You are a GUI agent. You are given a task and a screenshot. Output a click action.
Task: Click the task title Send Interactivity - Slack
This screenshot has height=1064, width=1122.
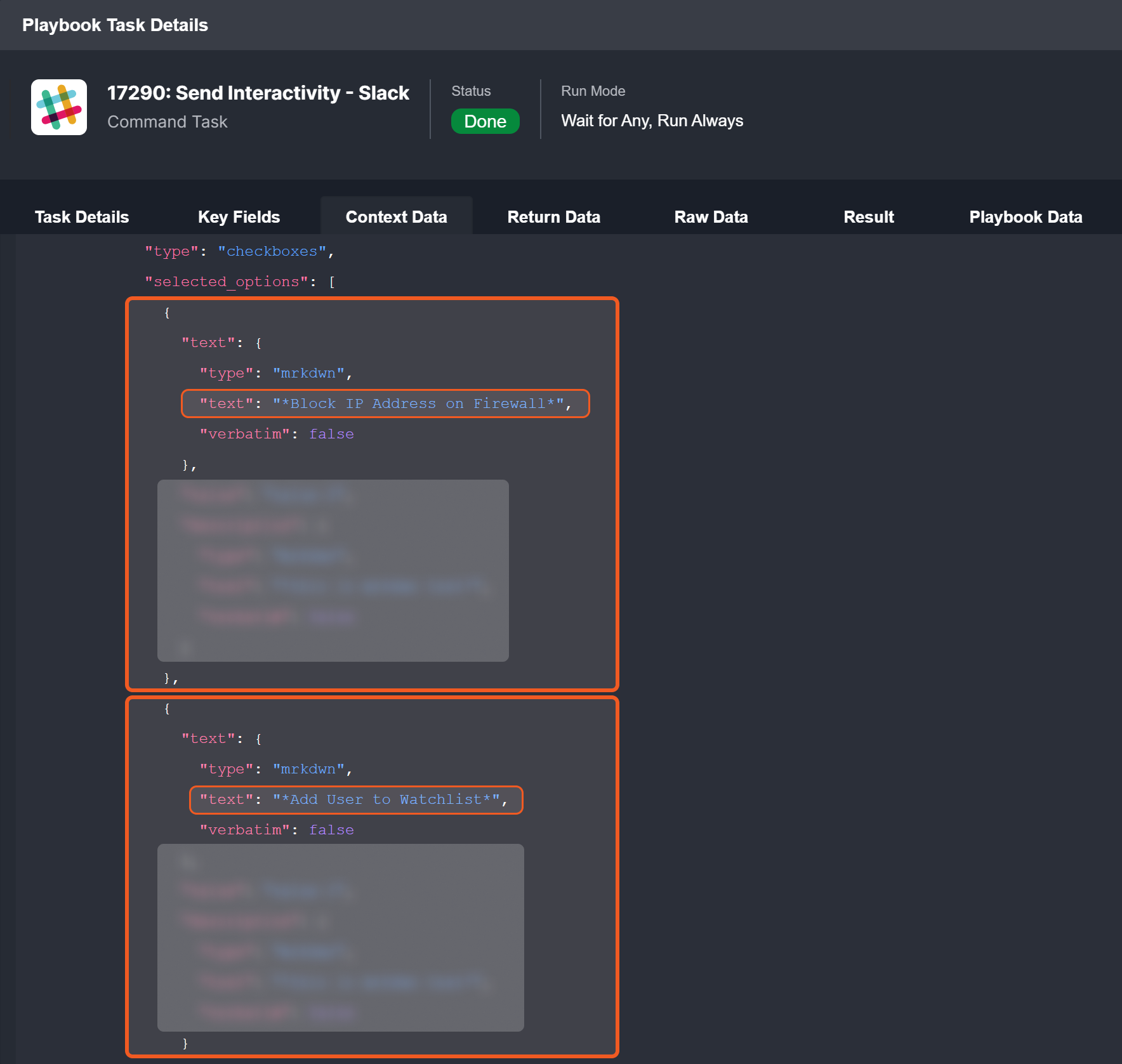tap(258, 93)
